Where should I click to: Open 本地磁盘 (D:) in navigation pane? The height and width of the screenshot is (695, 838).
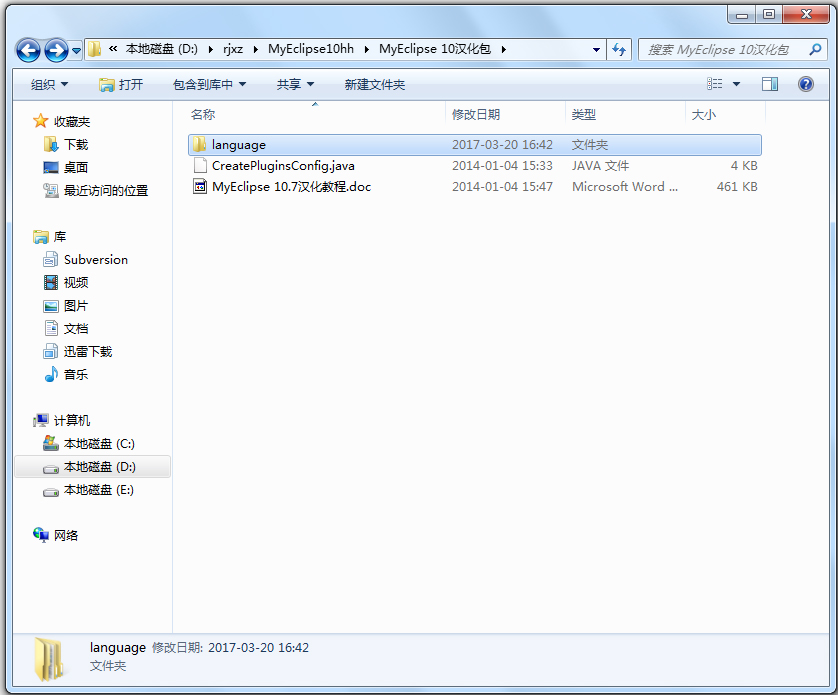point(92,467)
